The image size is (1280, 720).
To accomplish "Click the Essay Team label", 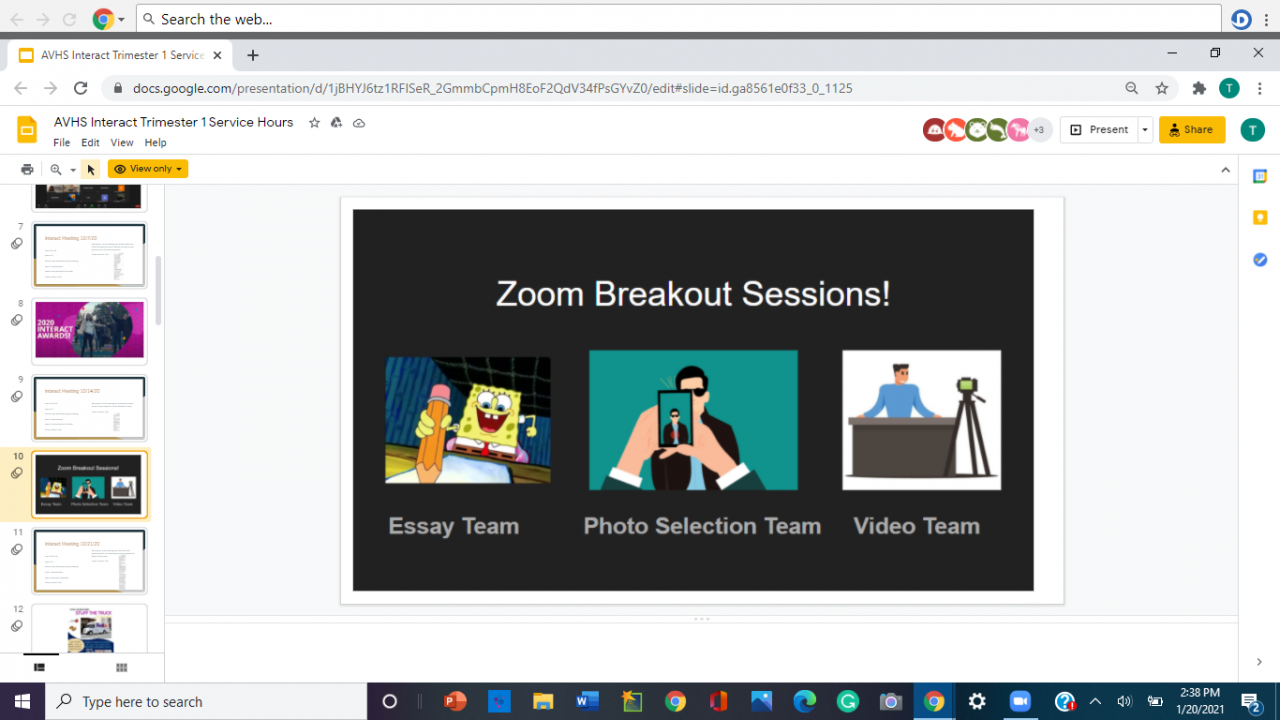I will pos(454,526).
